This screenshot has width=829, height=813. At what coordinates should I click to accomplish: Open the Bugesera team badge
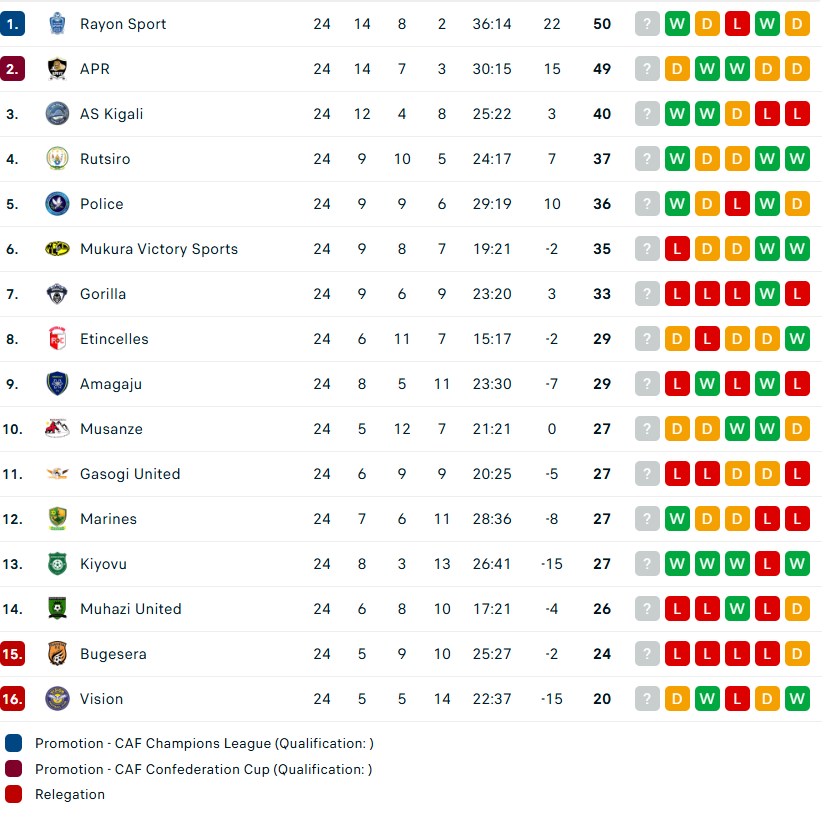pyautogui.click(x=57, y=654)
